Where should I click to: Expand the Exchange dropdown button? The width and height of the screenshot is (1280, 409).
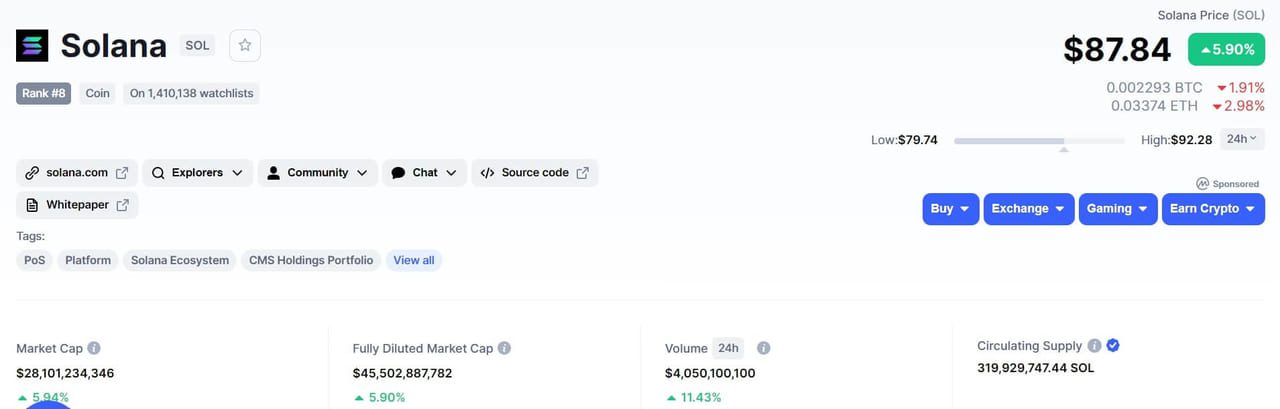pos(1029,209)
